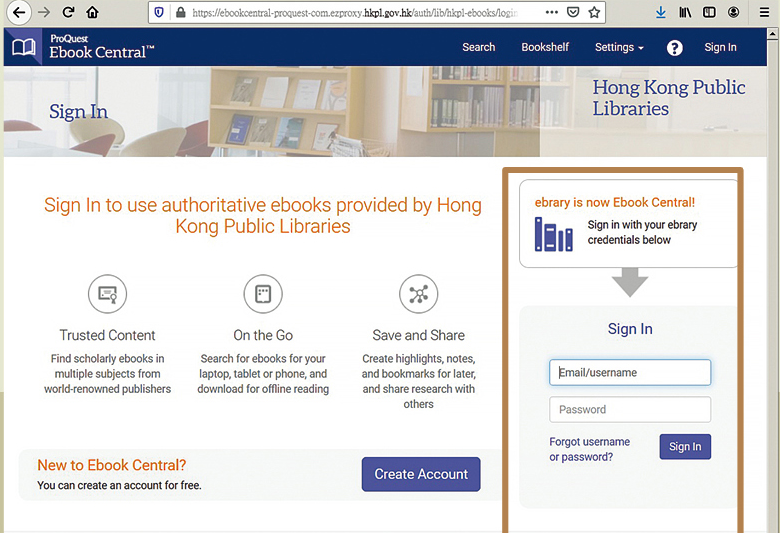Click the Ebook Central open book logo

pos(23,47)
